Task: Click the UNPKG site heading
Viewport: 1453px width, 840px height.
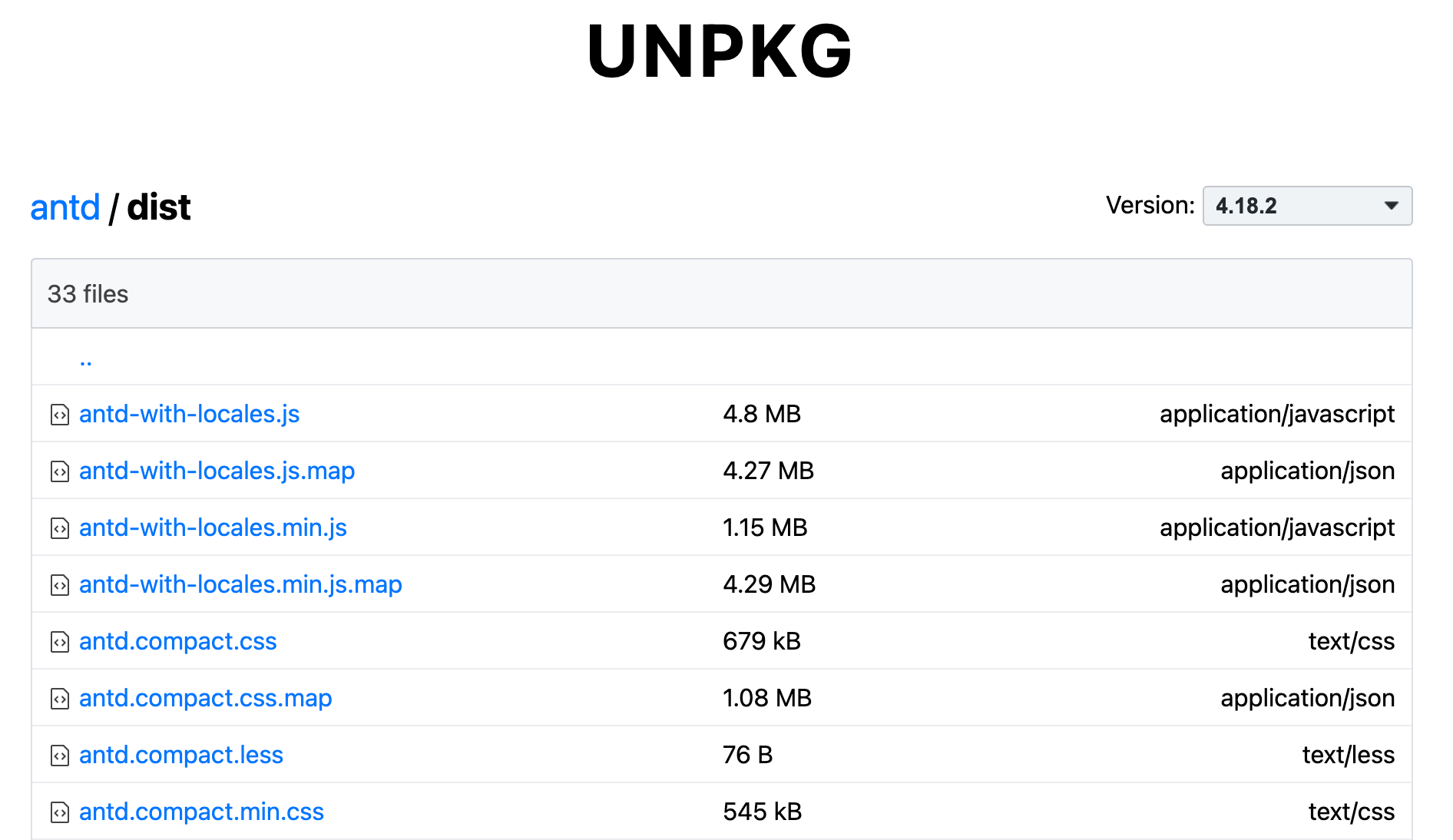Action: tap(720, 51)
